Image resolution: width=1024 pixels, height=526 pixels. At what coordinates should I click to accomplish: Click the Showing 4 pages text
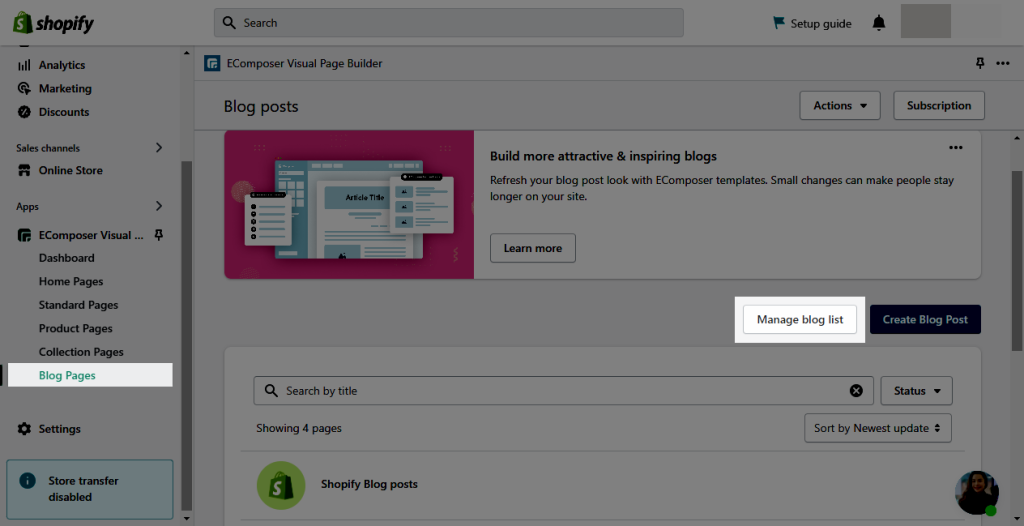click(x=298, y=429)
